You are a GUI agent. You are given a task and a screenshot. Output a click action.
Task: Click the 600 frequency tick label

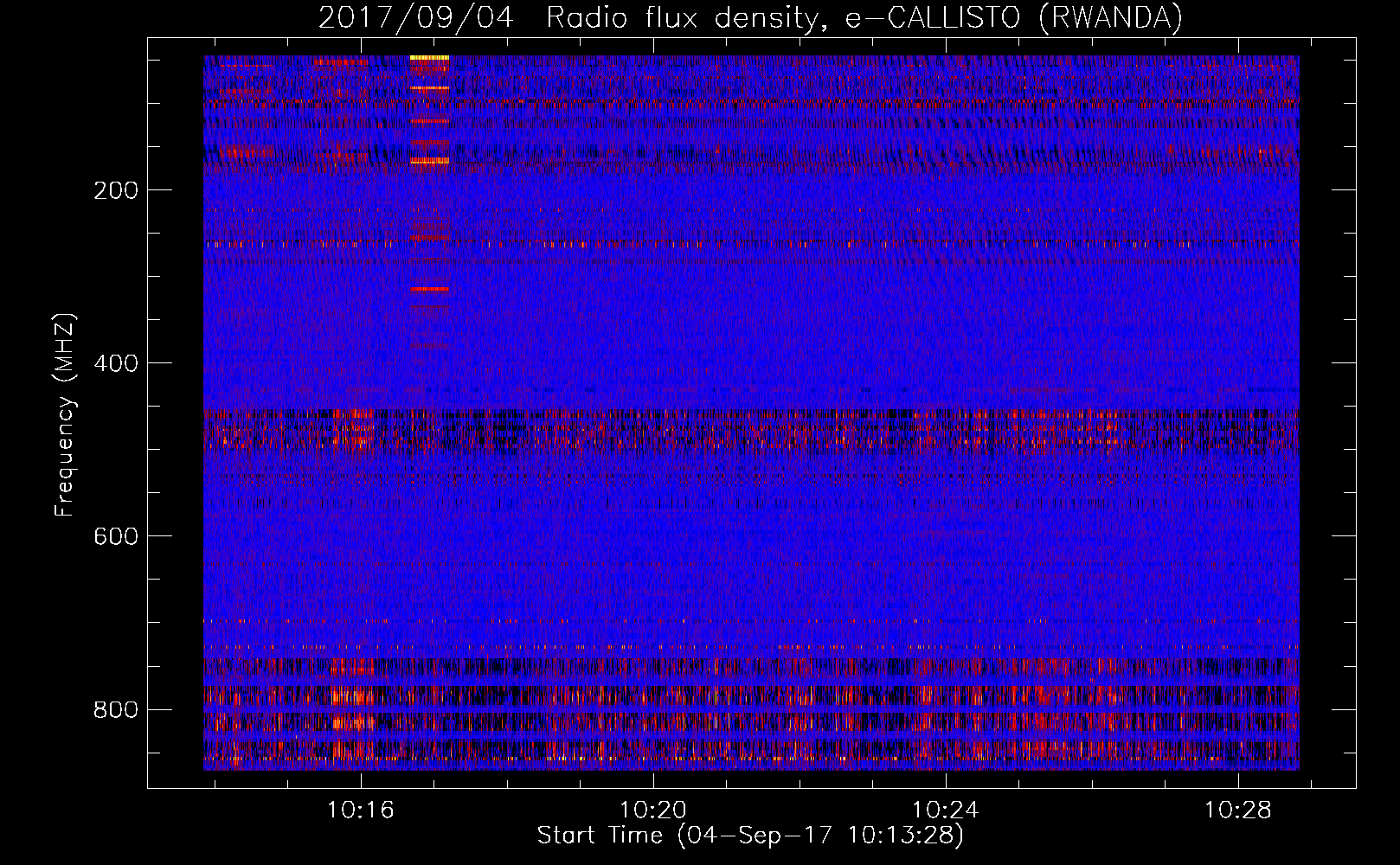click(116, 536)
